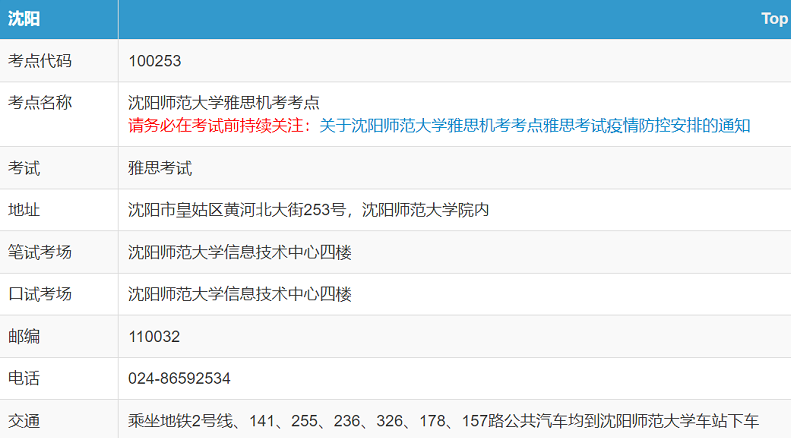The image size is (791, 438).
Task: Click the 电话 row label
Action: point(24,378)
